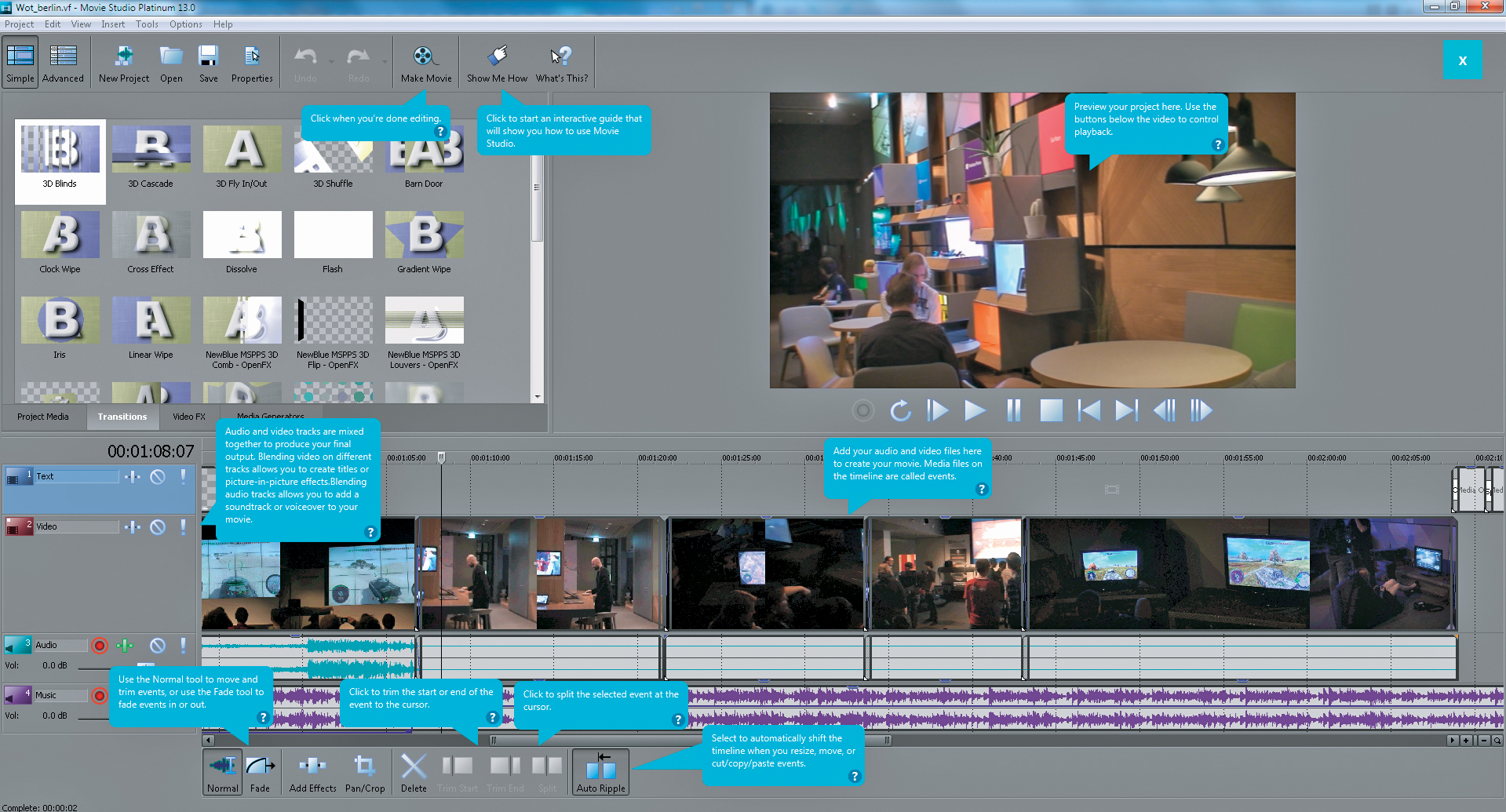Mute the Video track
The image size is (1506, 812).
click(x=158, y=527)
